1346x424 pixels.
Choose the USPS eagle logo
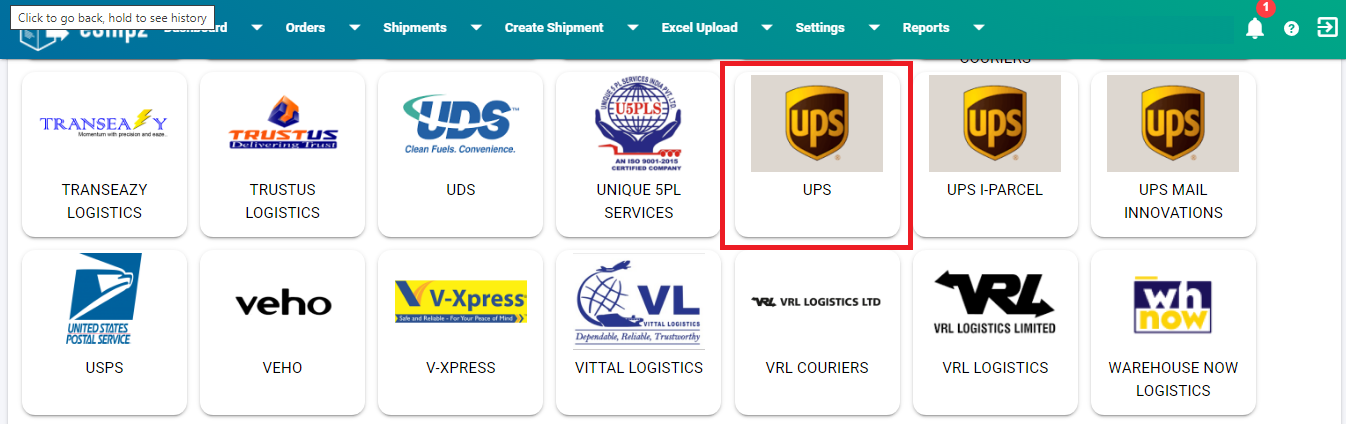pos(104,299)
